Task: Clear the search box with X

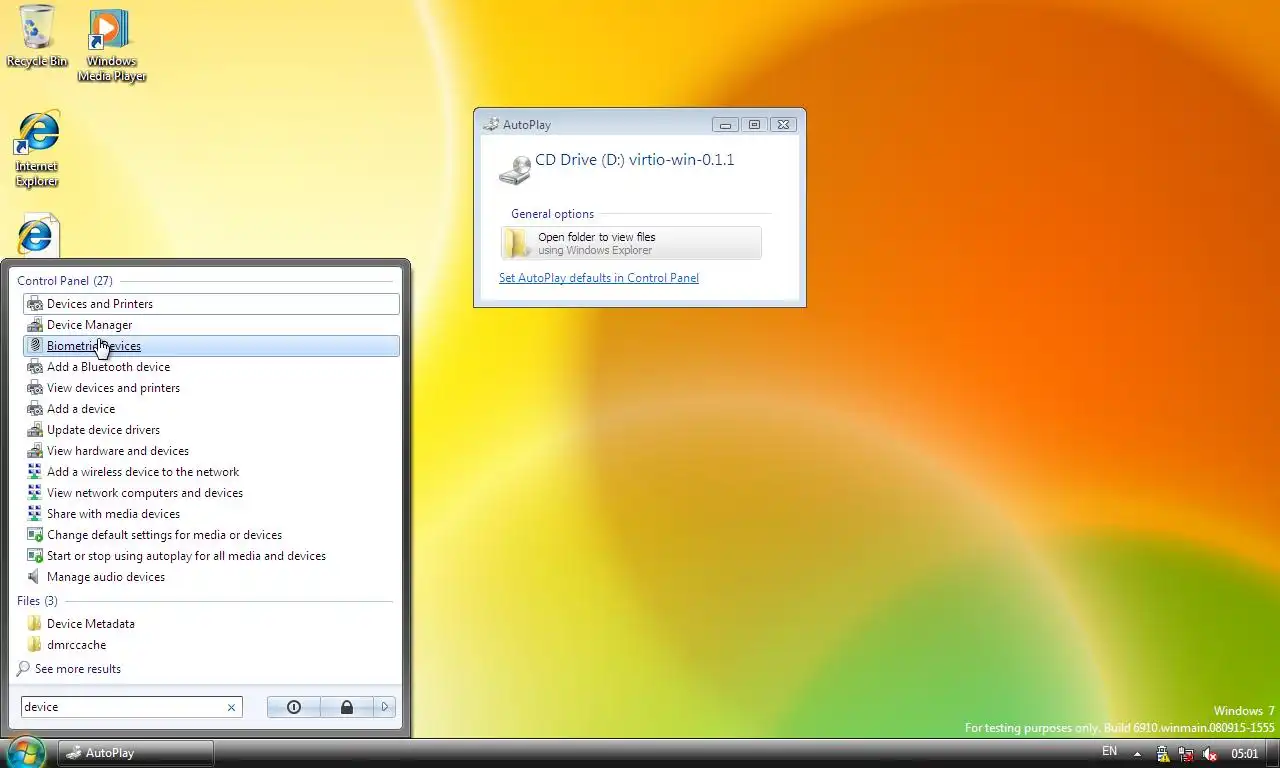Action: [x=231, y=707]
